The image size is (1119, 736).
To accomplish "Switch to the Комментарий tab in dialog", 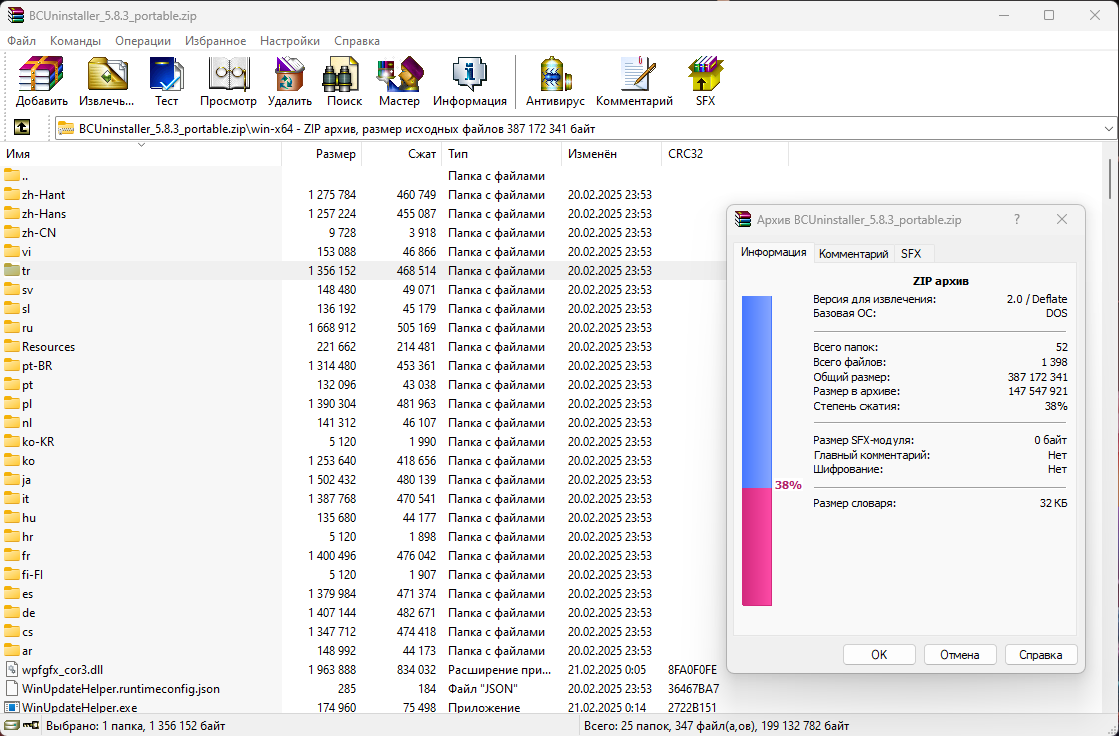I will point(853,254).
